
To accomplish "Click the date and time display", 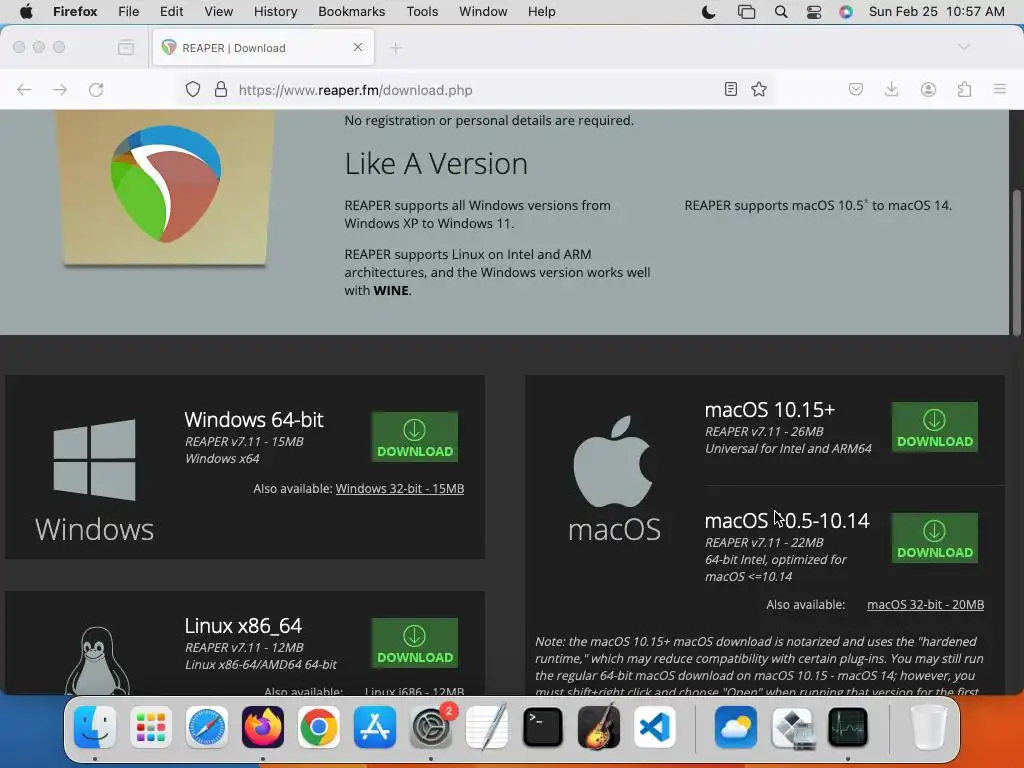I will 936,11.
